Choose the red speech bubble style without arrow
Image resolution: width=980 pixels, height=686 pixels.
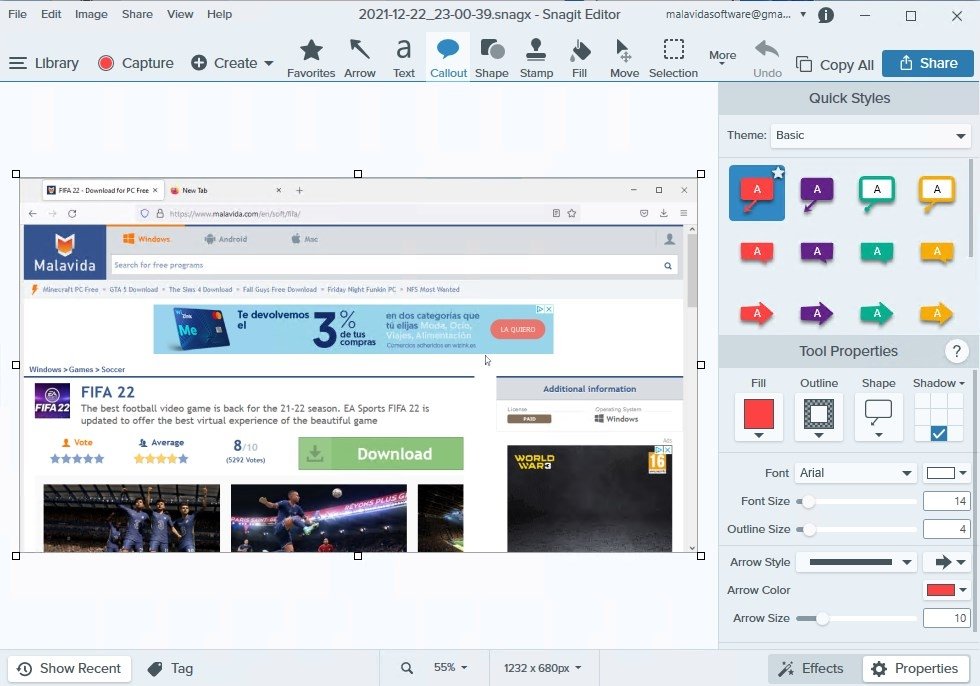pyautogui.click(x=757, y=253)
